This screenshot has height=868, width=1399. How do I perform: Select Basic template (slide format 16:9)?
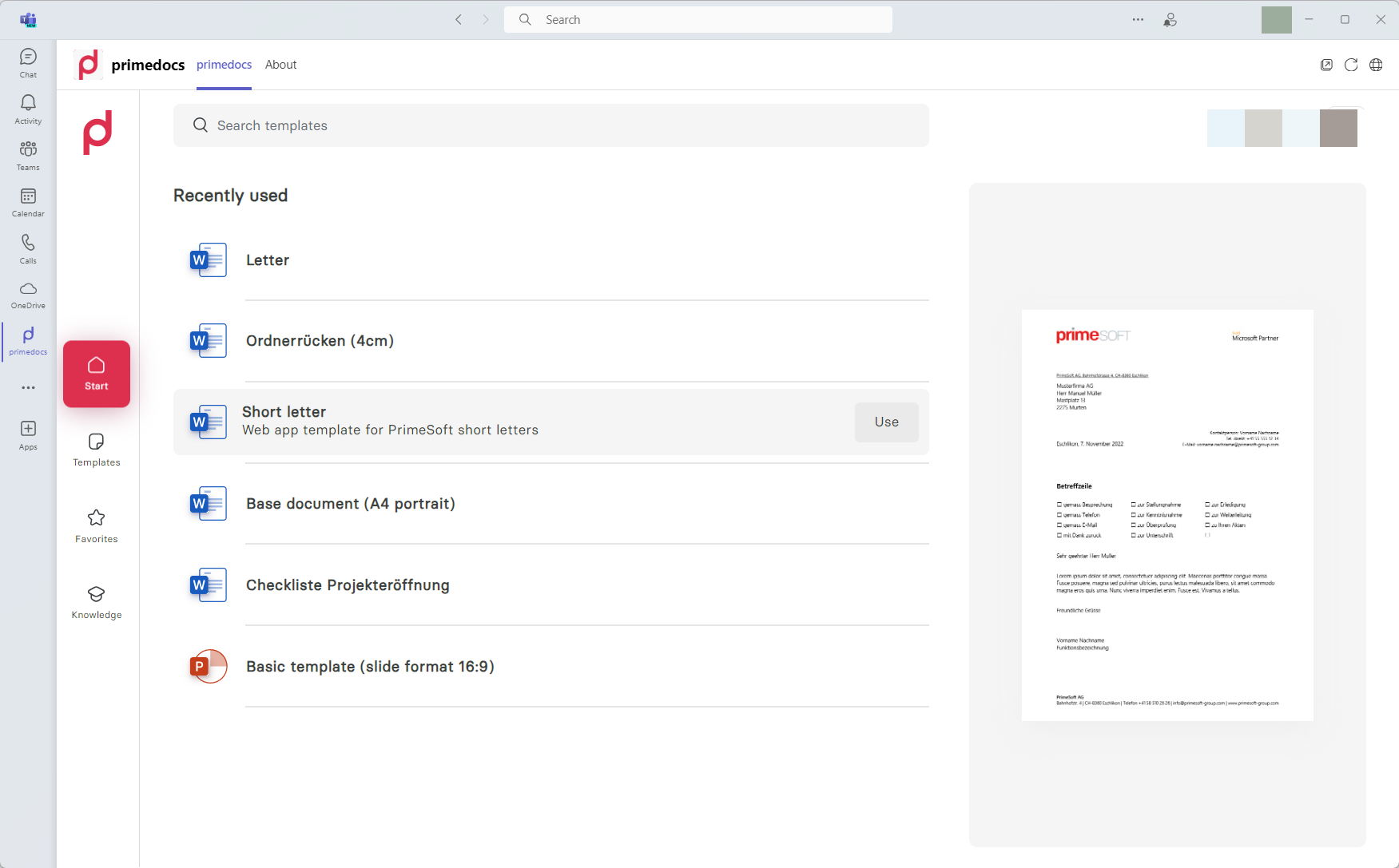(551, 667)
